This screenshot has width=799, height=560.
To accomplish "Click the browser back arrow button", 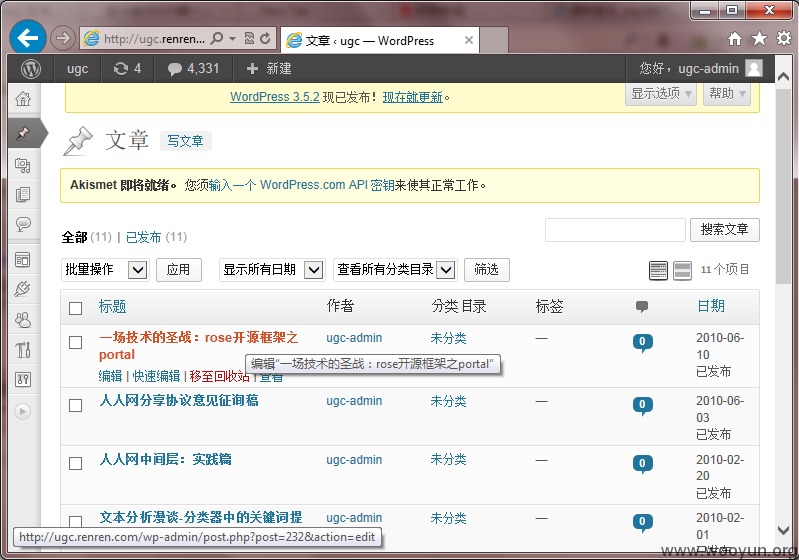I will 28,37.
